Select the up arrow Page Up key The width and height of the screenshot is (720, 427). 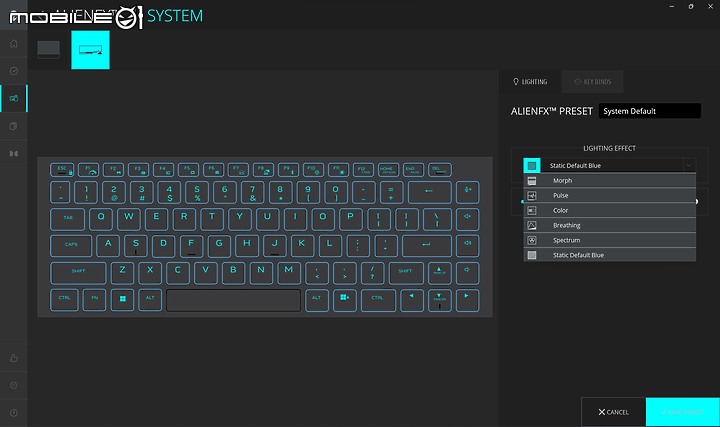[x=439, y=273]
